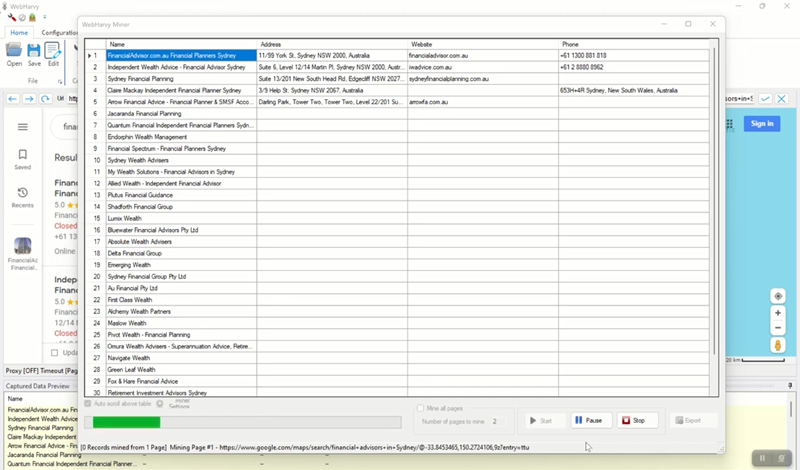The height and width of the screenshot is (470, 800).
Task: Enable the Mine all pages checkbox
Action: pos(417,408)
